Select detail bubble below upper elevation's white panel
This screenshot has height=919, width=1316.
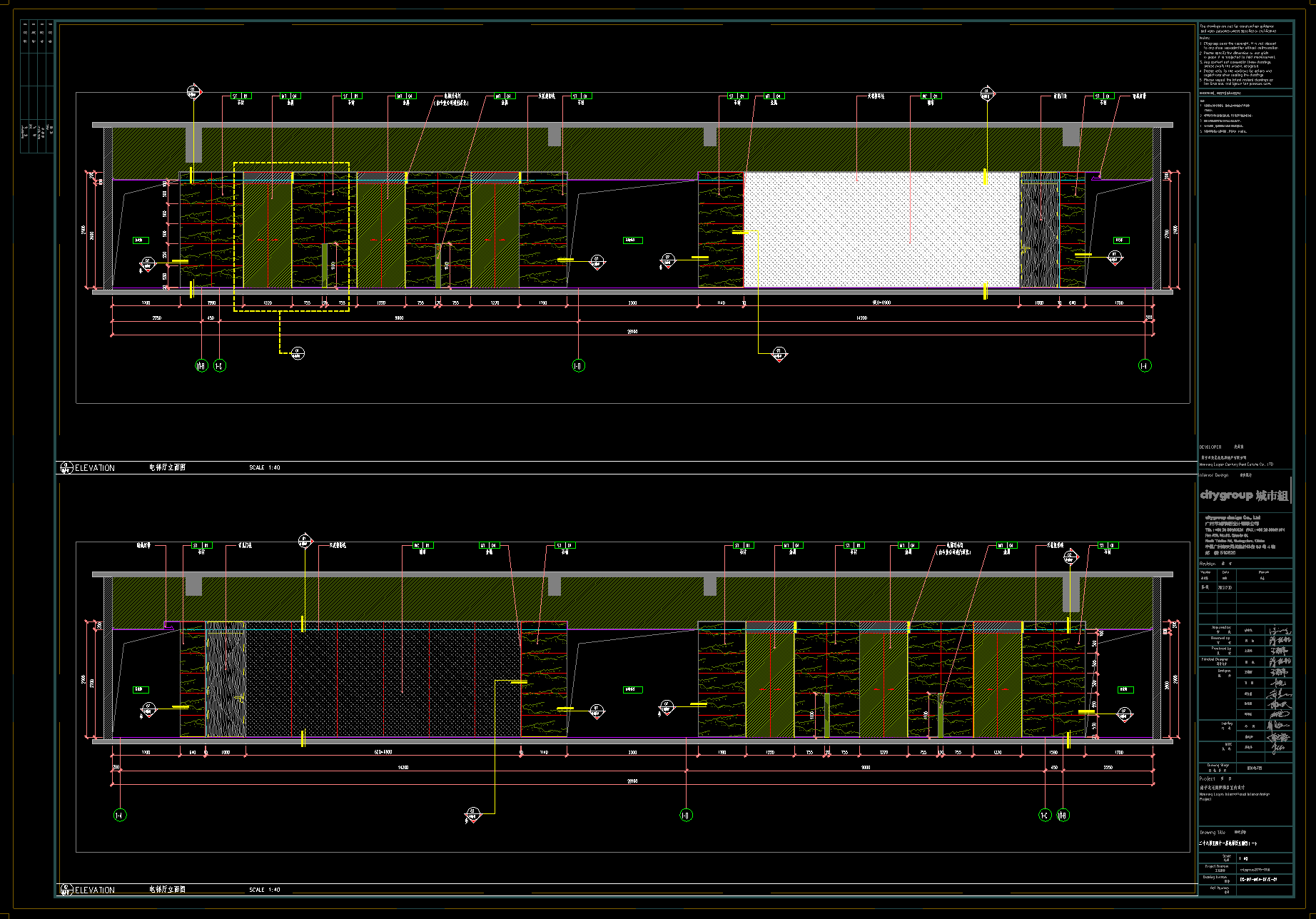779,354
